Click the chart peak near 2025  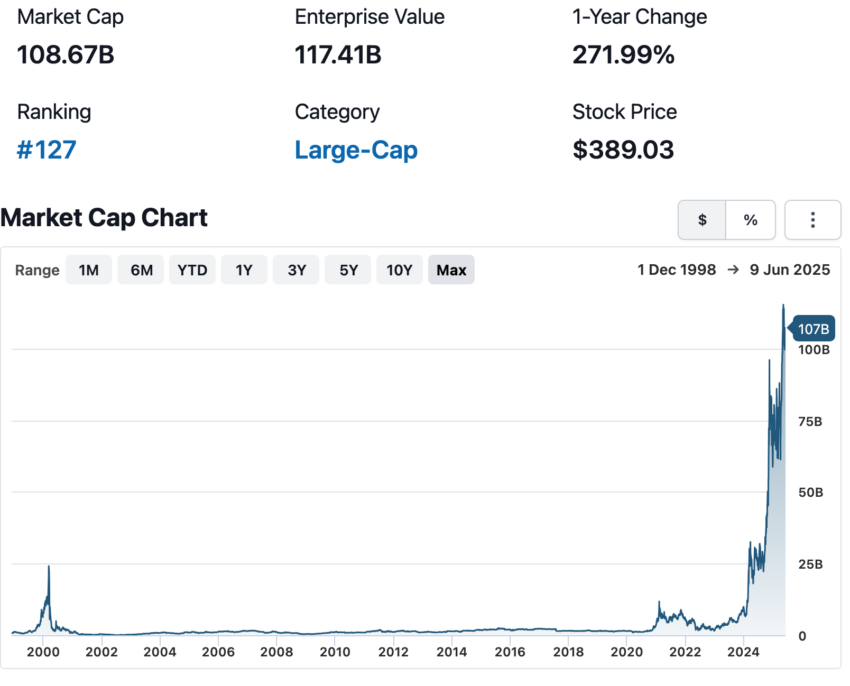(783, 307)
